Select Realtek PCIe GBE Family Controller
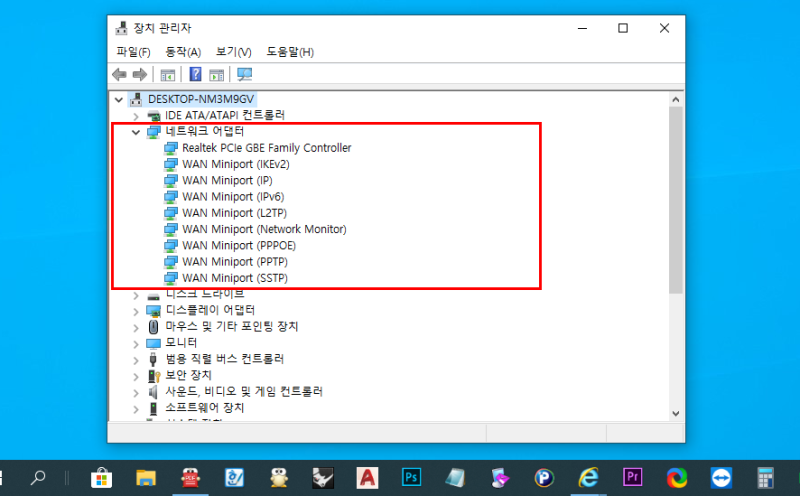 [266, 148]
